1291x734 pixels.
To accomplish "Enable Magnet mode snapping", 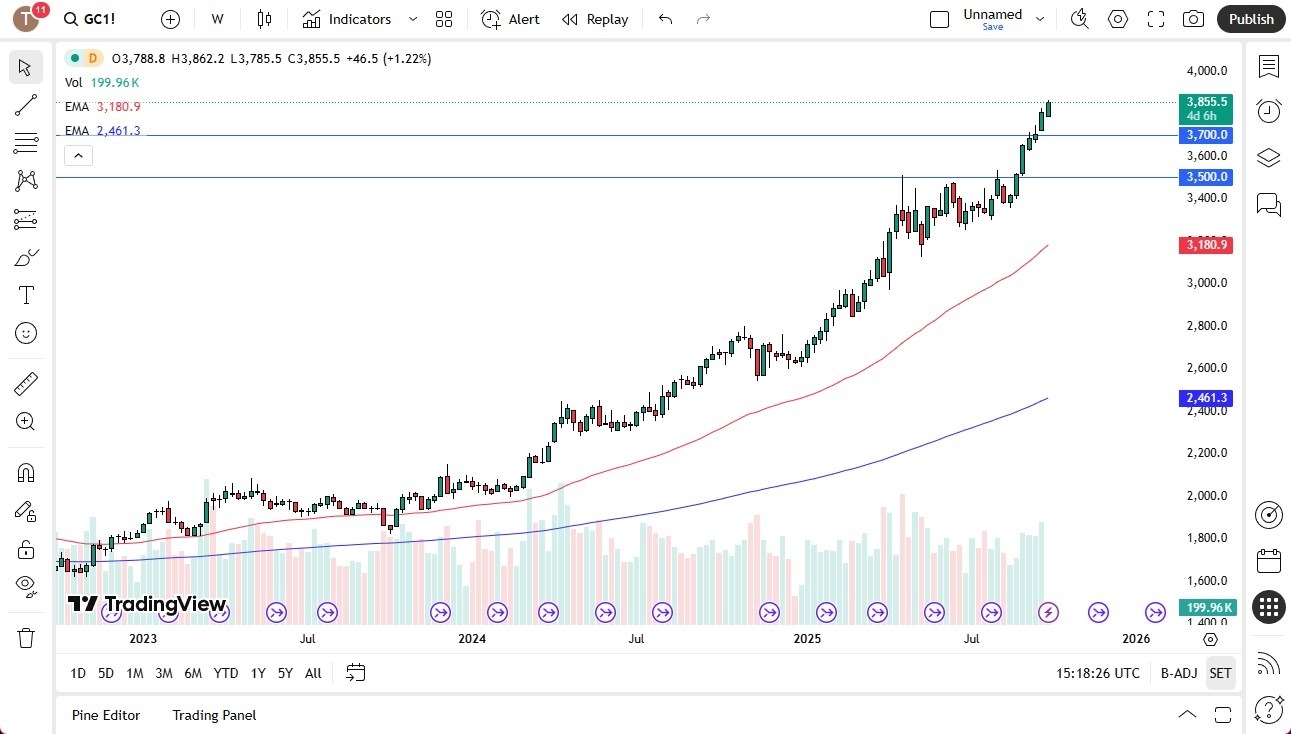I will click(x=25, y=472).
